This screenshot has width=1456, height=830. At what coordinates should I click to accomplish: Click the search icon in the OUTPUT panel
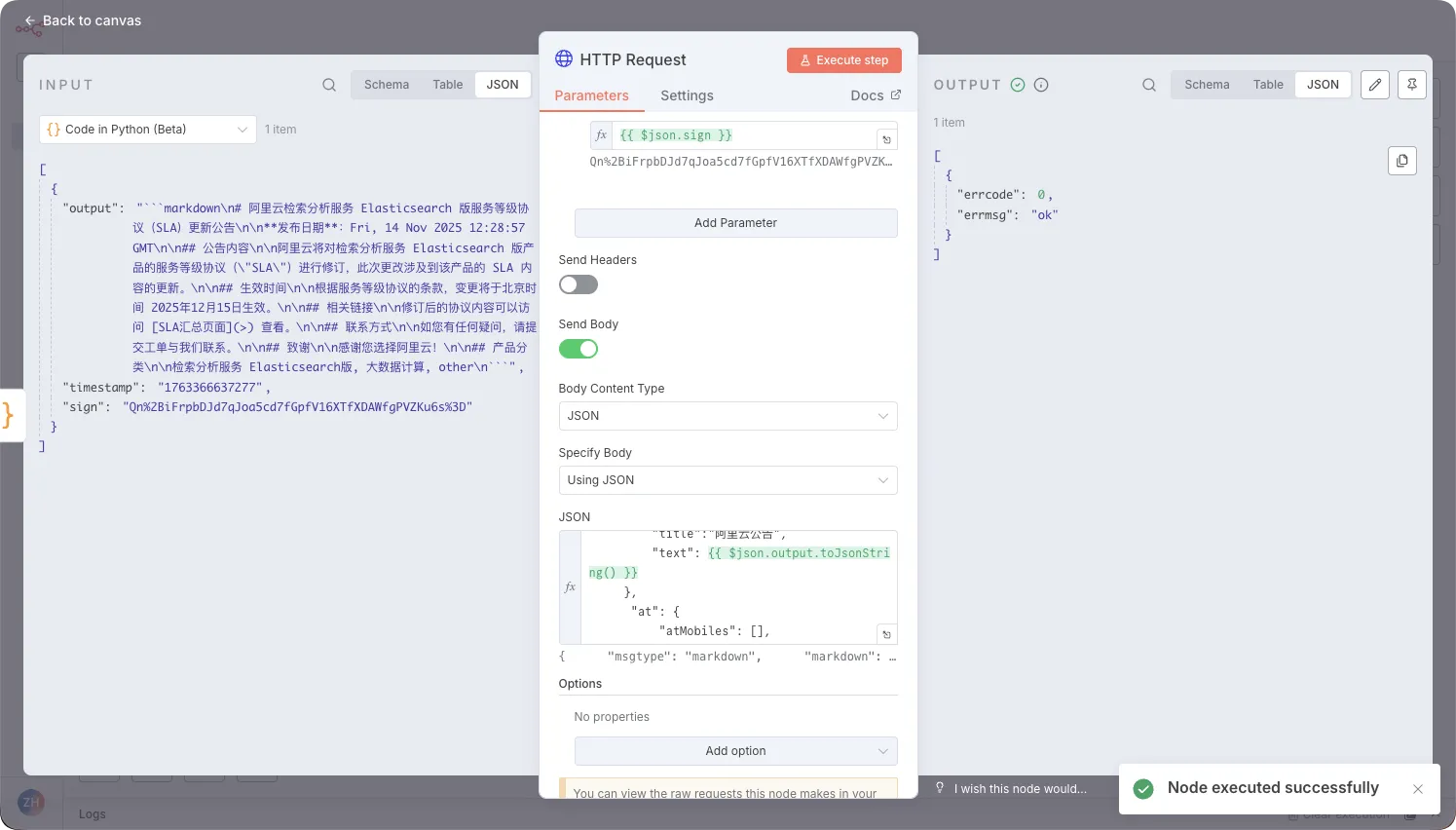[1149, 85]
